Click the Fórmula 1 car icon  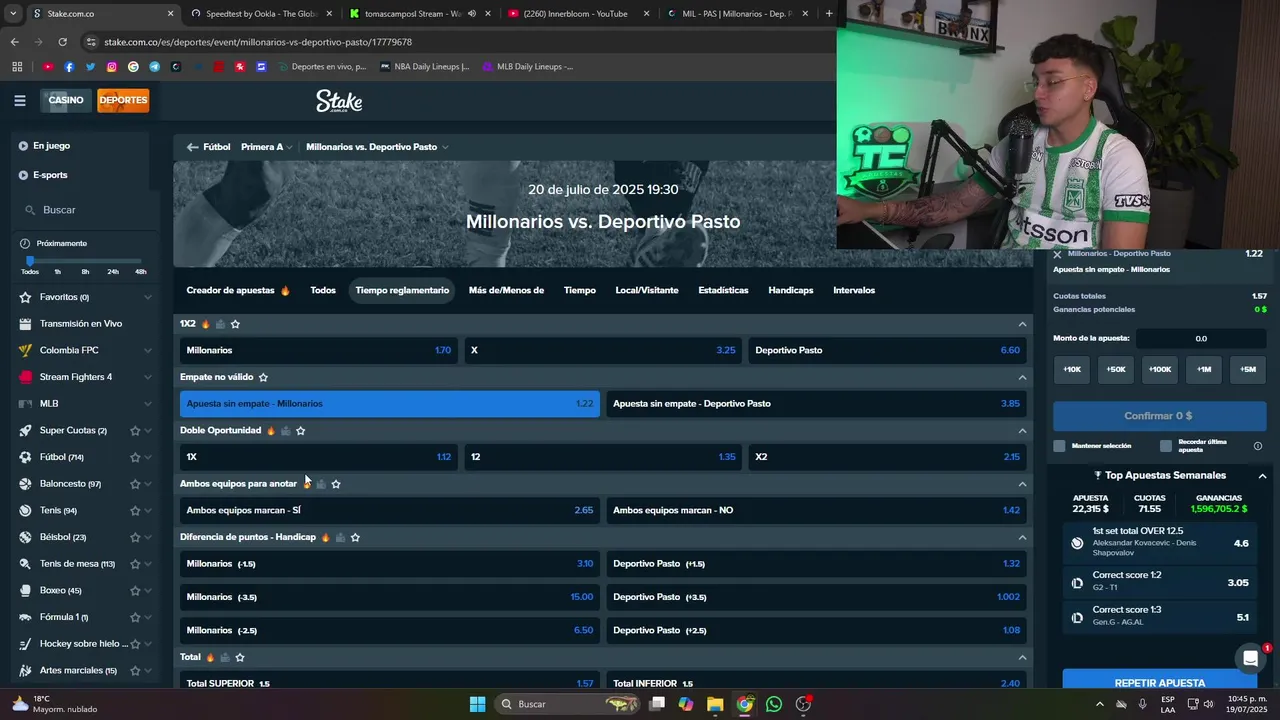26,617
